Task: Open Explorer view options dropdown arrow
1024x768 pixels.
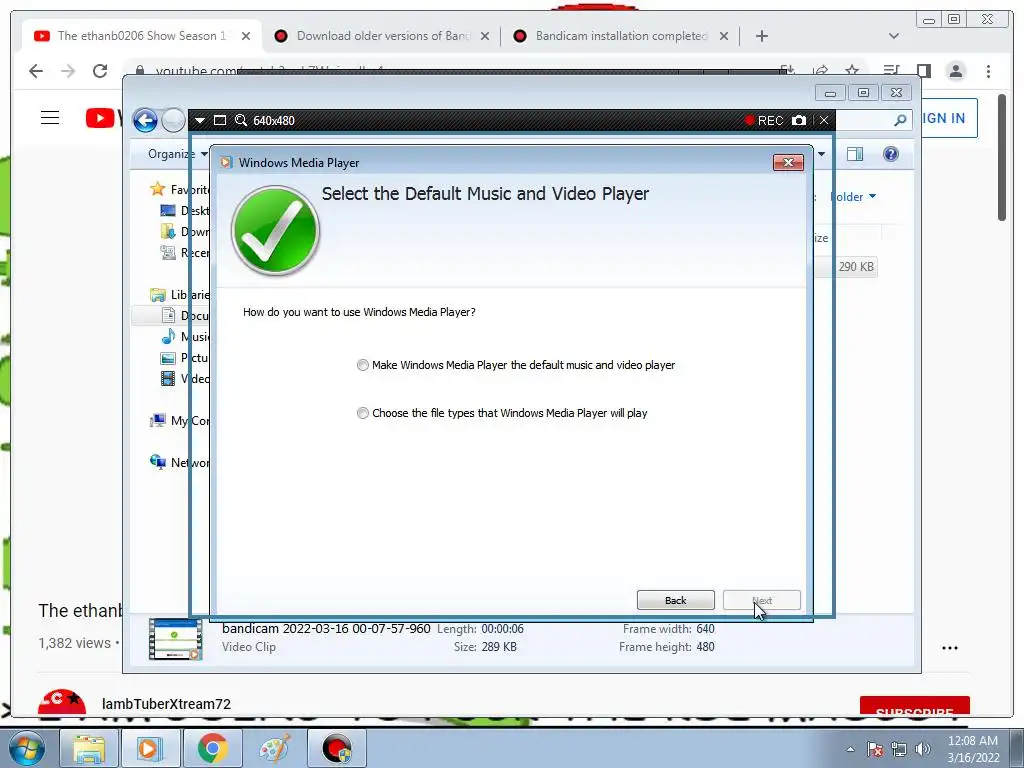Action: (x=822, y=154)
